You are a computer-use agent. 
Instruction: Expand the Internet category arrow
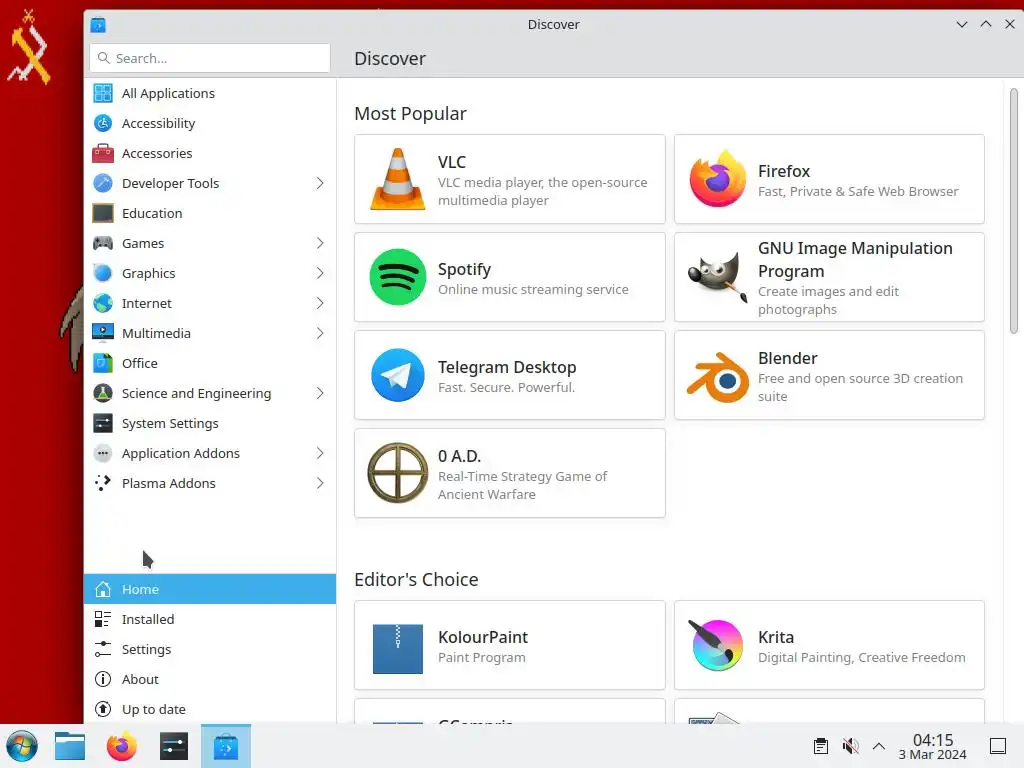tap(320, 303)
